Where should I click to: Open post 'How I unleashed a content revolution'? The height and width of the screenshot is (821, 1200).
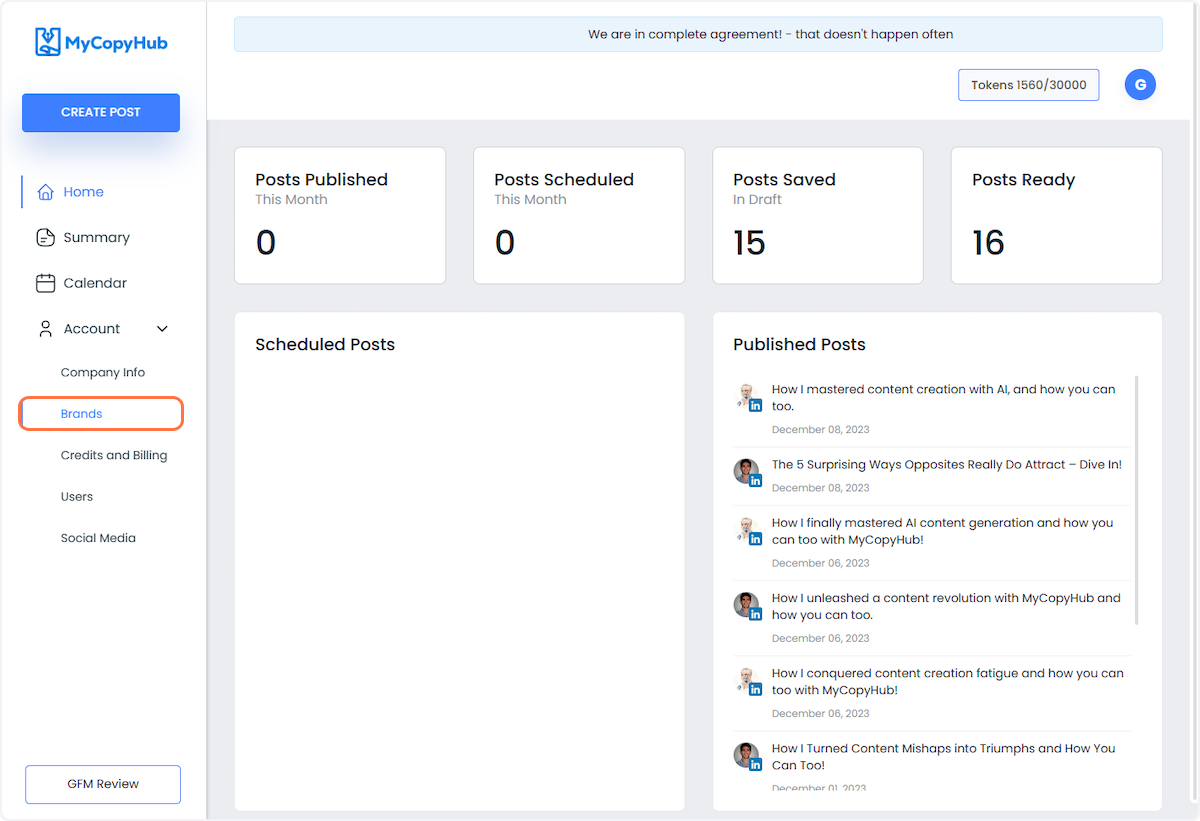pyautogui.click(x=946, y=606)
